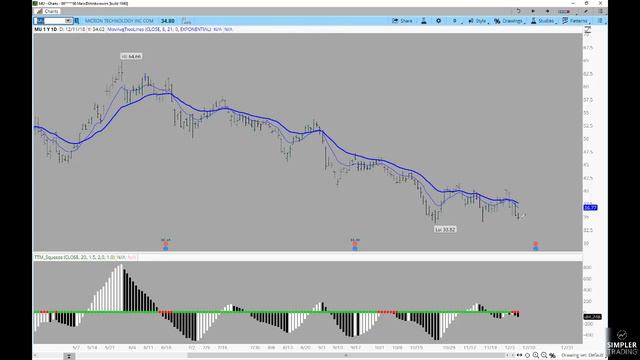Click the menu icon at far top right
The image size is (640, 360).
click(x=601, y=11)
